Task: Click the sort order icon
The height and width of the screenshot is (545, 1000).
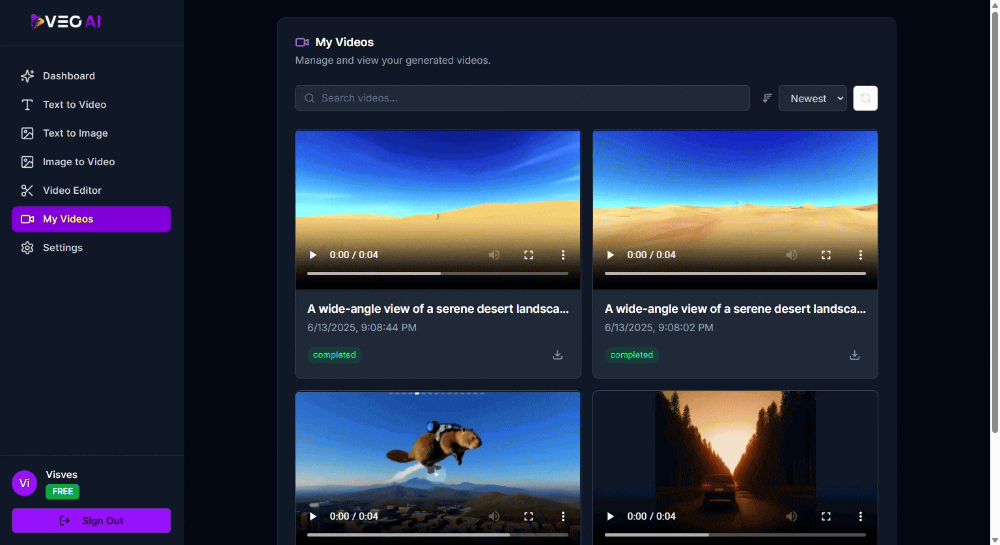Action: coord(767,98)
